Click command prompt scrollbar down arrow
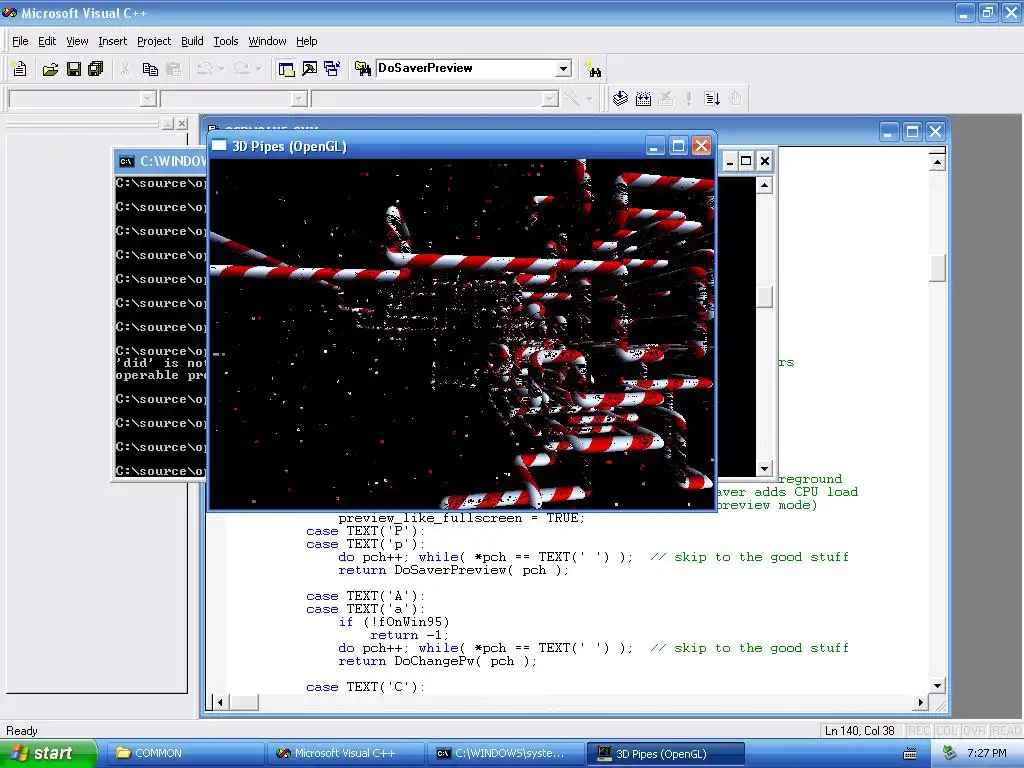 click(764, 468)
